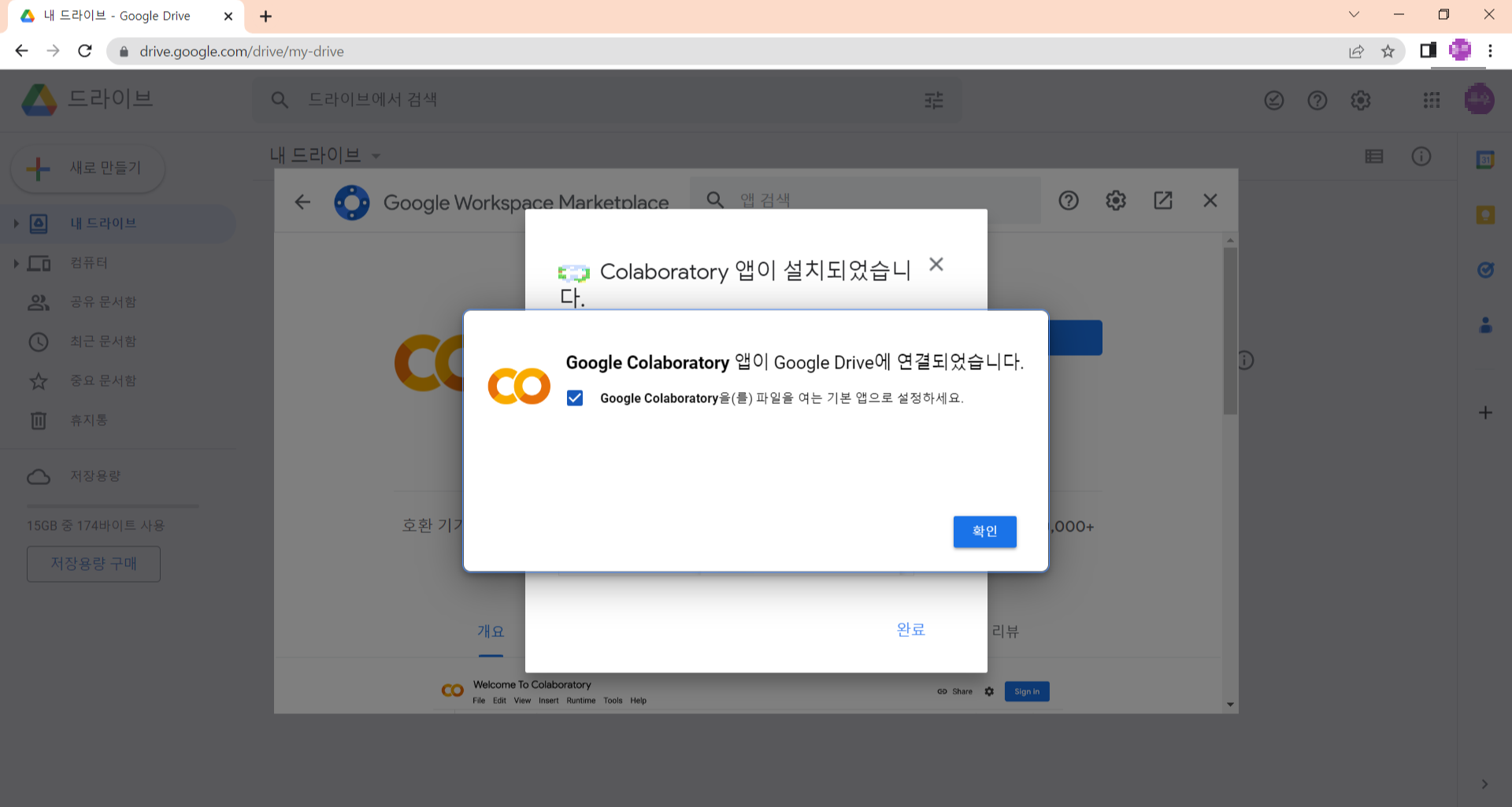
Task: Open Marketplace settings gear icon
Action: click(x=1116, y=201)
